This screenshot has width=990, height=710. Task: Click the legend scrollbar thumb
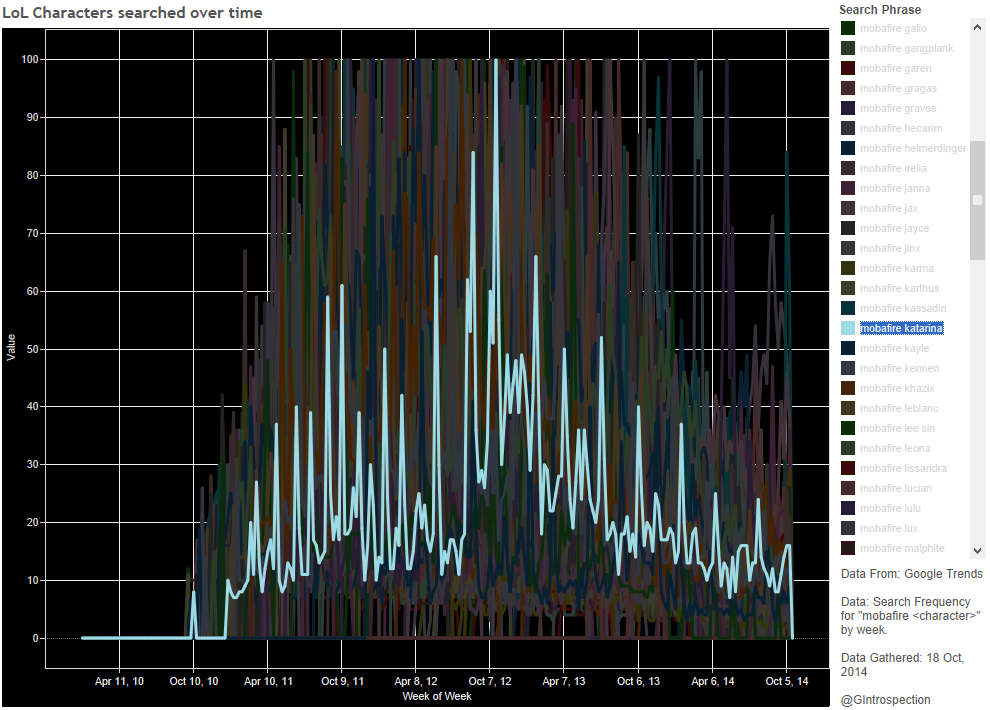pyautogui.click(x=977, y=200)
